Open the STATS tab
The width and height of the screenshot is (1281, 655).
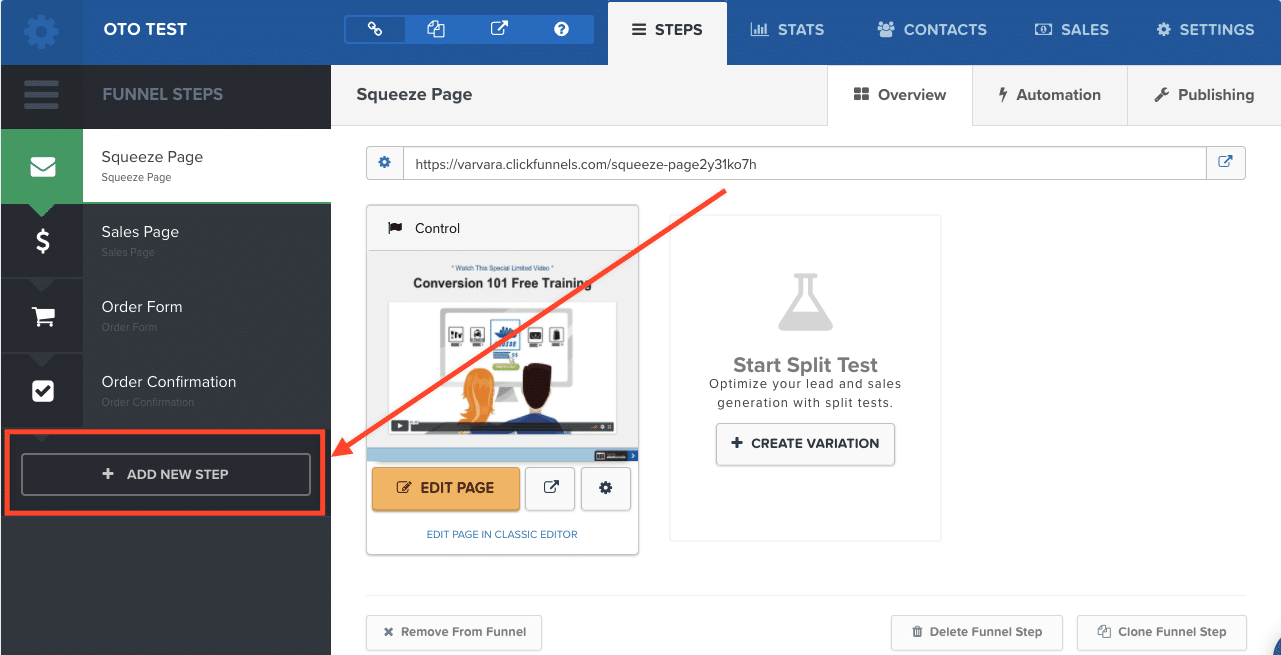pyautogui.click(x=787, y=30)
